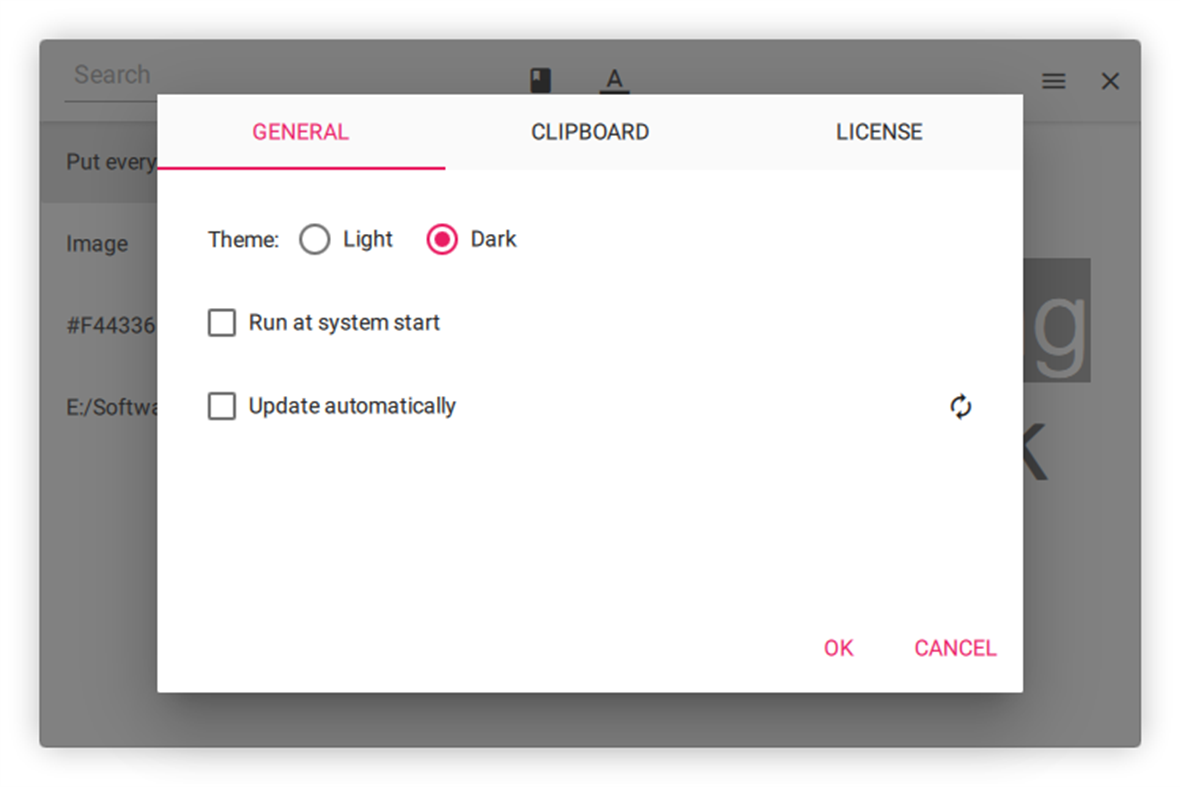Enable Update automatically checkbox
1180x787 pixels.
click(x=222, y=406)
